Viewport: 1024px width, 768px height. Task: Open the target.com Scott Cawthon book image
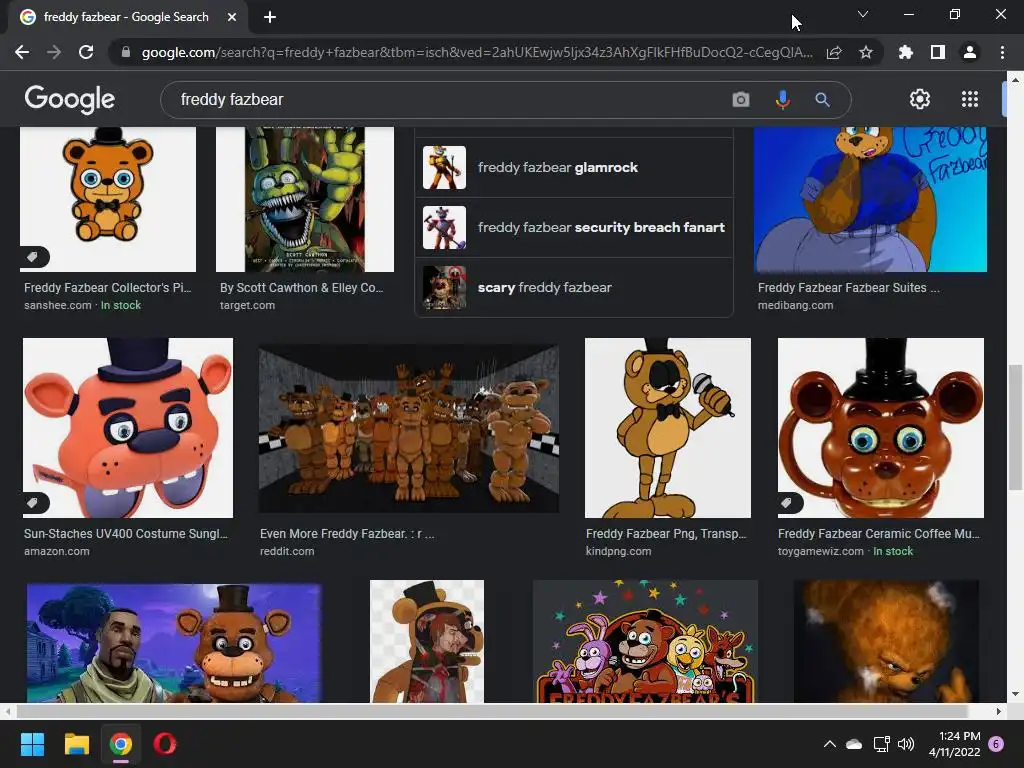(x=305, y=199)
